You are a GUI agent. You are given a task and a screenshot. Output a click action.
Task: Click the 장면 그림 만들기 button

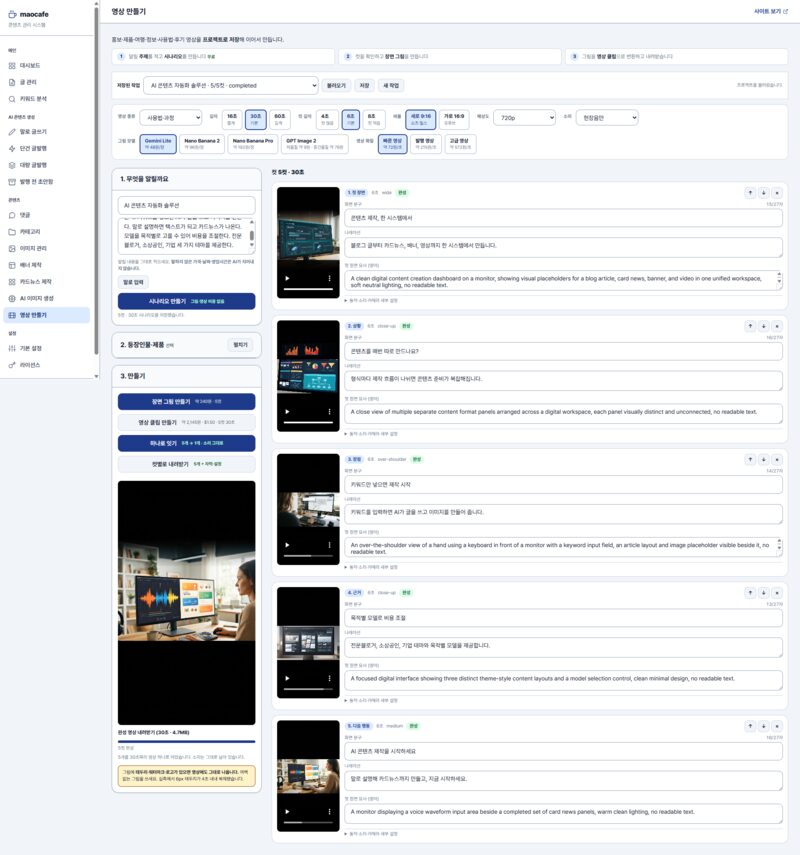click(x=187, y=402)
